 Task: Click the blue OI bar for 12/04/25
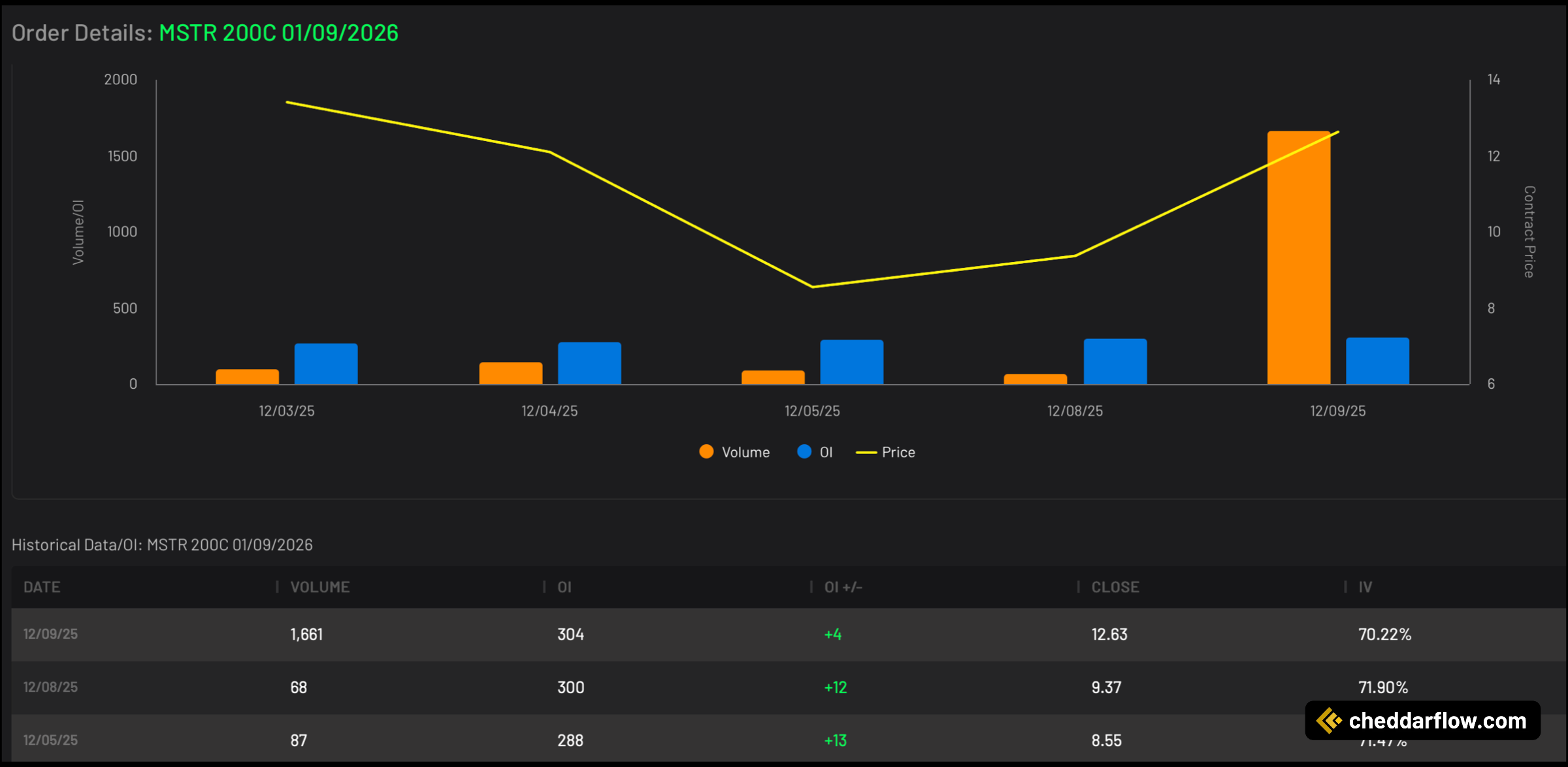tap(589, 363)
